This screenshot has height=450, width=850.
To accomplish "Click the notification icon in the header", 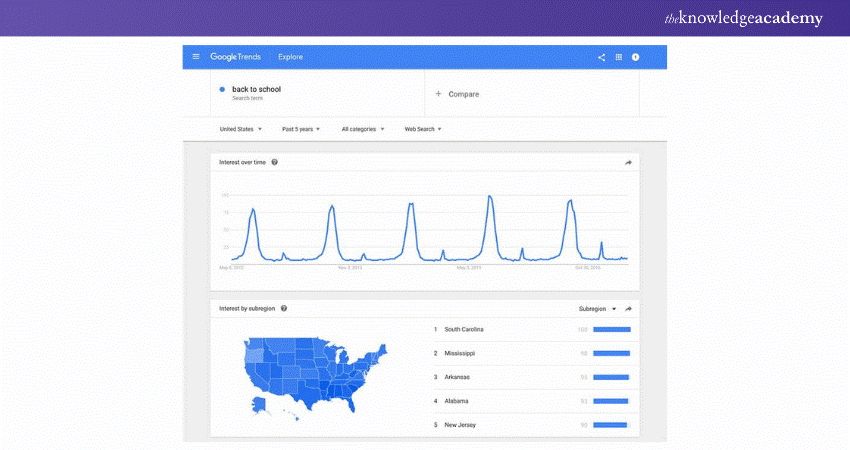I will pyautogui.click(x=635, y=57).
